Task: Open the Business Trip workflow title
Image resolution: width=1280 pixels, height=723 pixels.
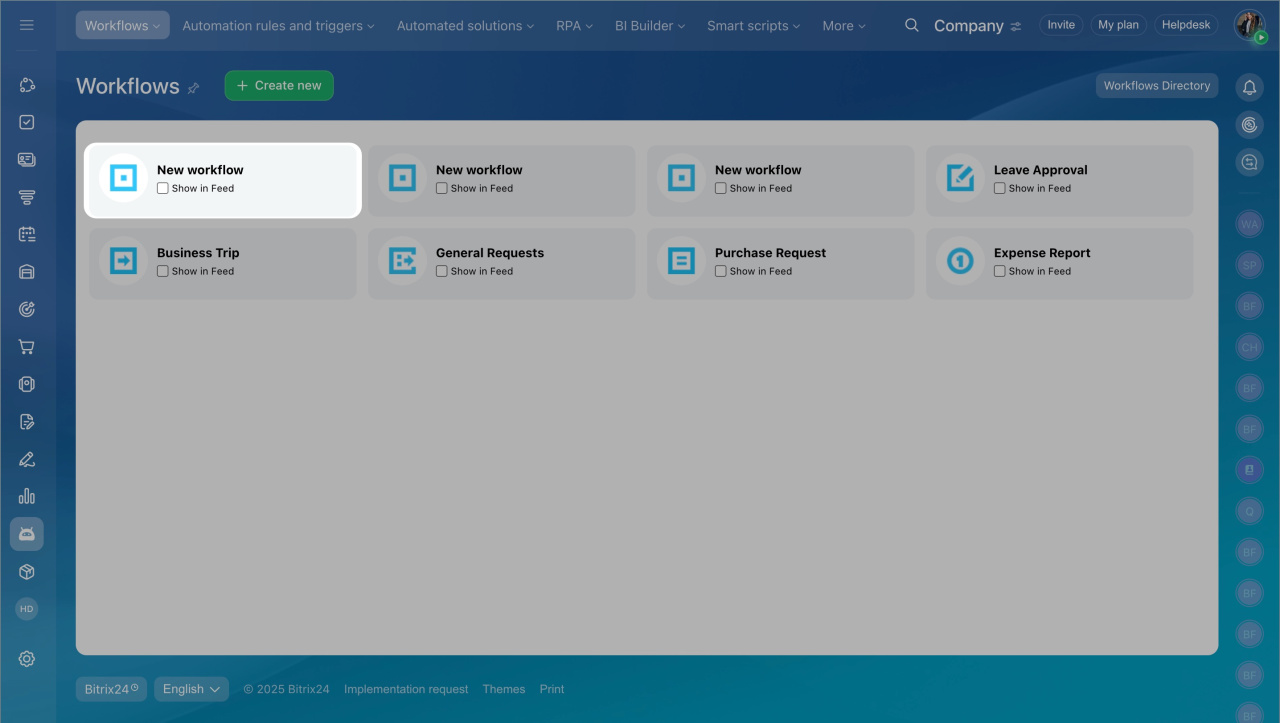Action: [x=198, y=253]
